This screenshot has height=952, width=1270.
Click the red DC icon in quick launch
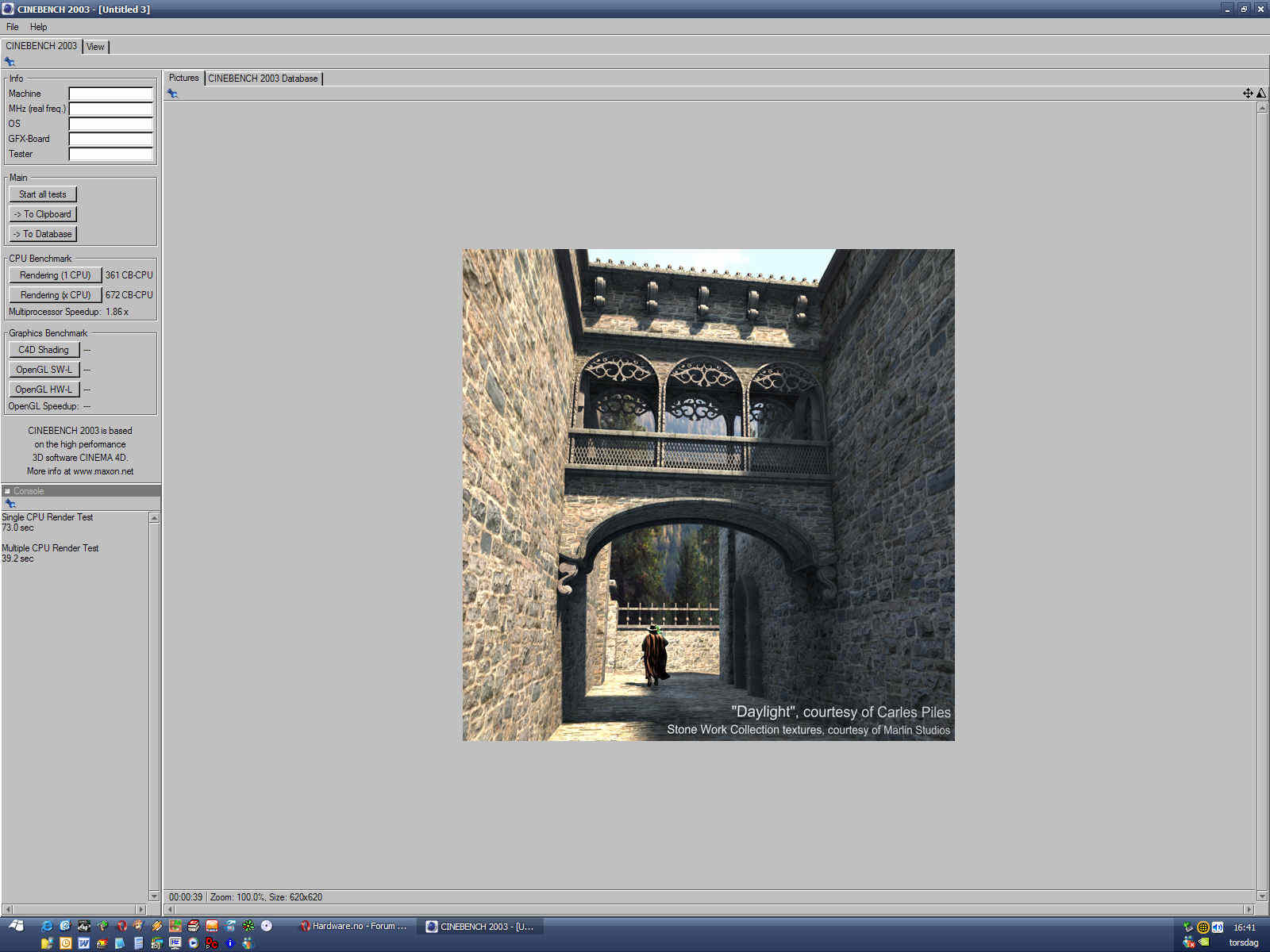click(x=211, y=943)
